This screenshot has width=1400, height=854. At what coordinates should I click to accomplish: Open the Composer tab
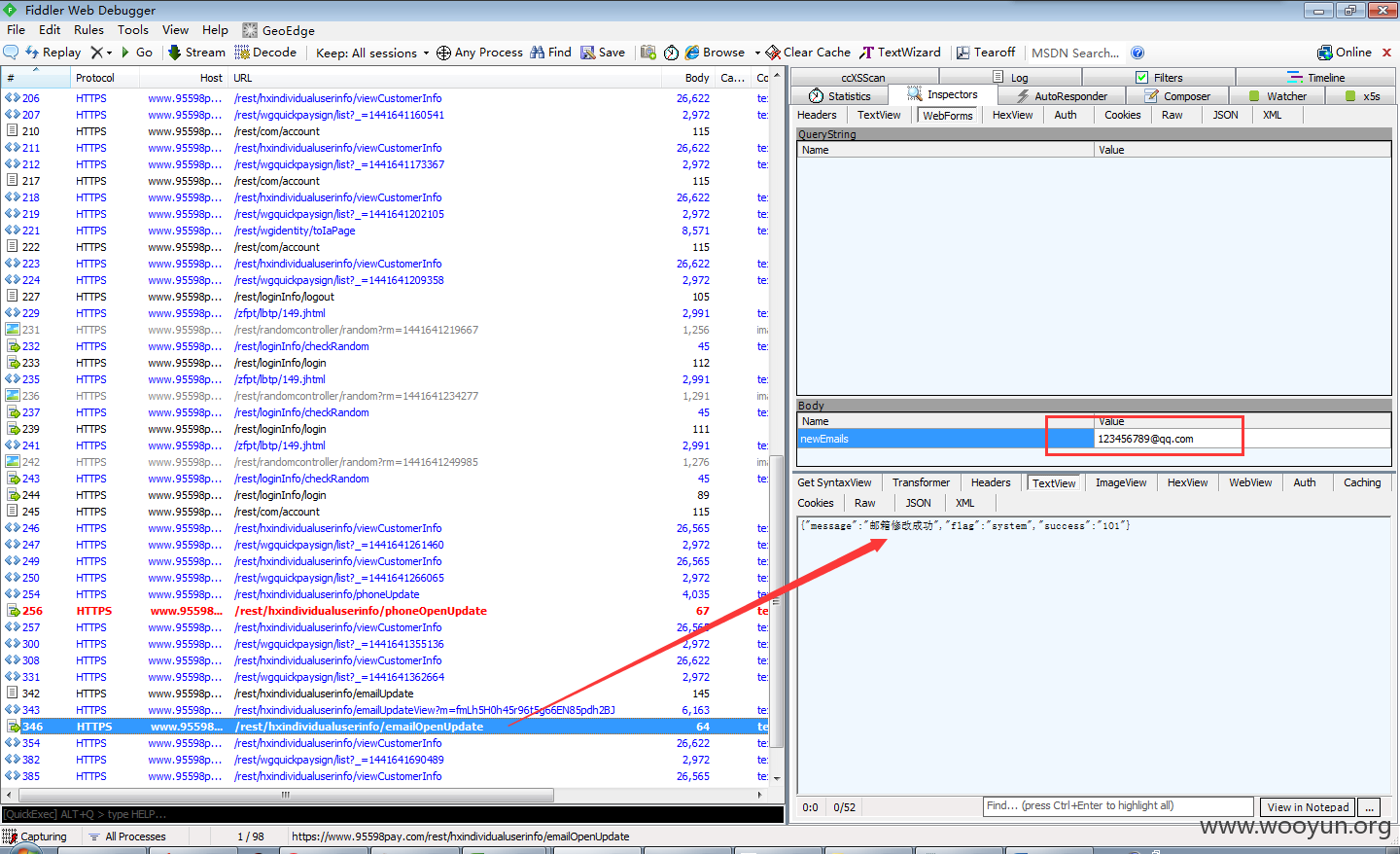click(1177, 95)
